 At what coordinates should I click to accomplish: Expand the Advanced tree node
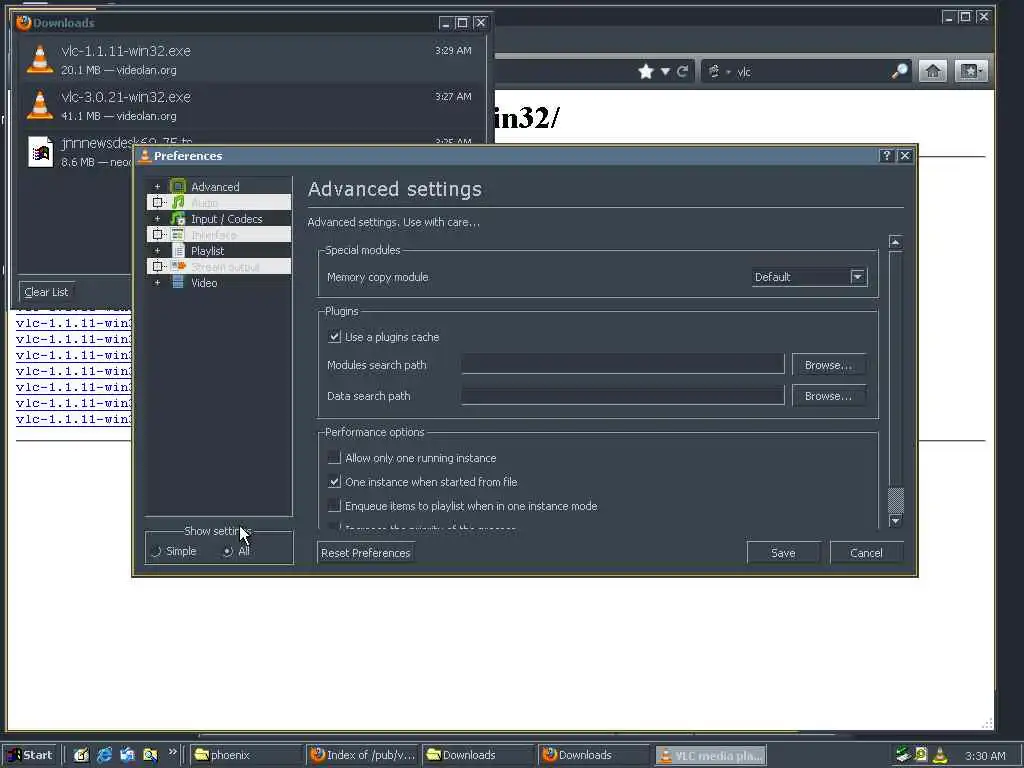pos(157,187)
